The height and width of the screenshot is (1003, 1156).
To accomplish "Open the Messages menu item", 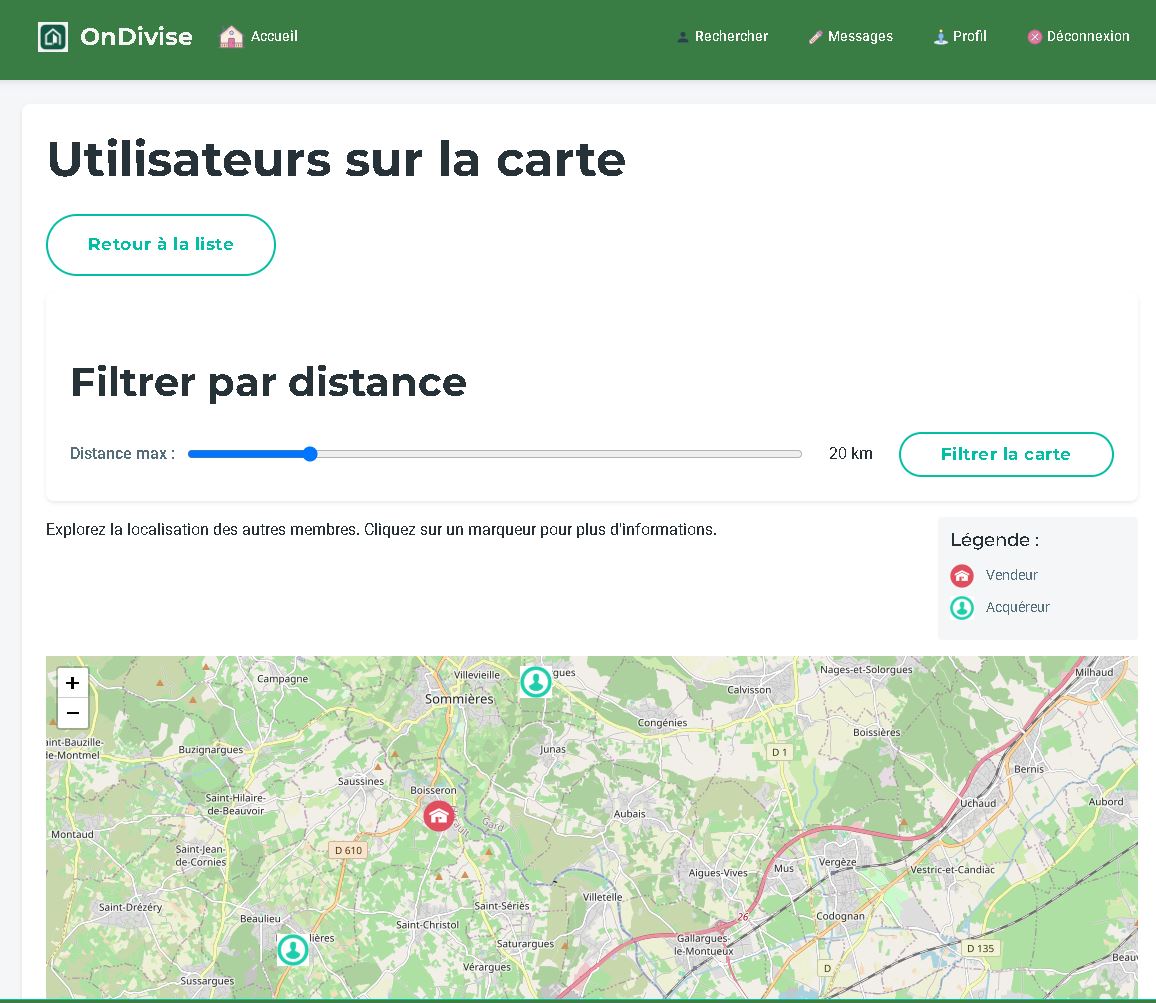I will [851, 37].
